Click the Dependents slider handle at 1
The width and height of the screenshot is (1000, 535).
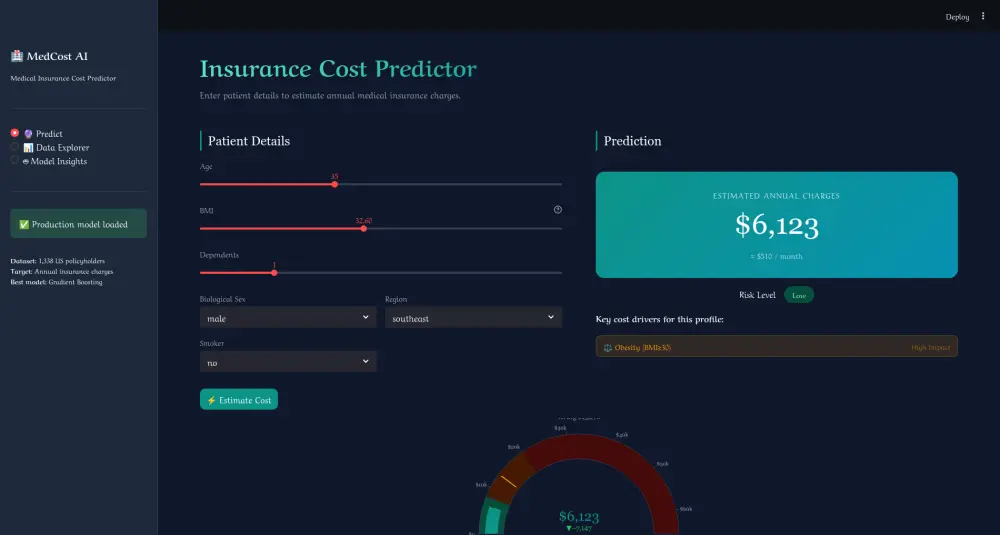pyautogui.click(x=274, y=273)
